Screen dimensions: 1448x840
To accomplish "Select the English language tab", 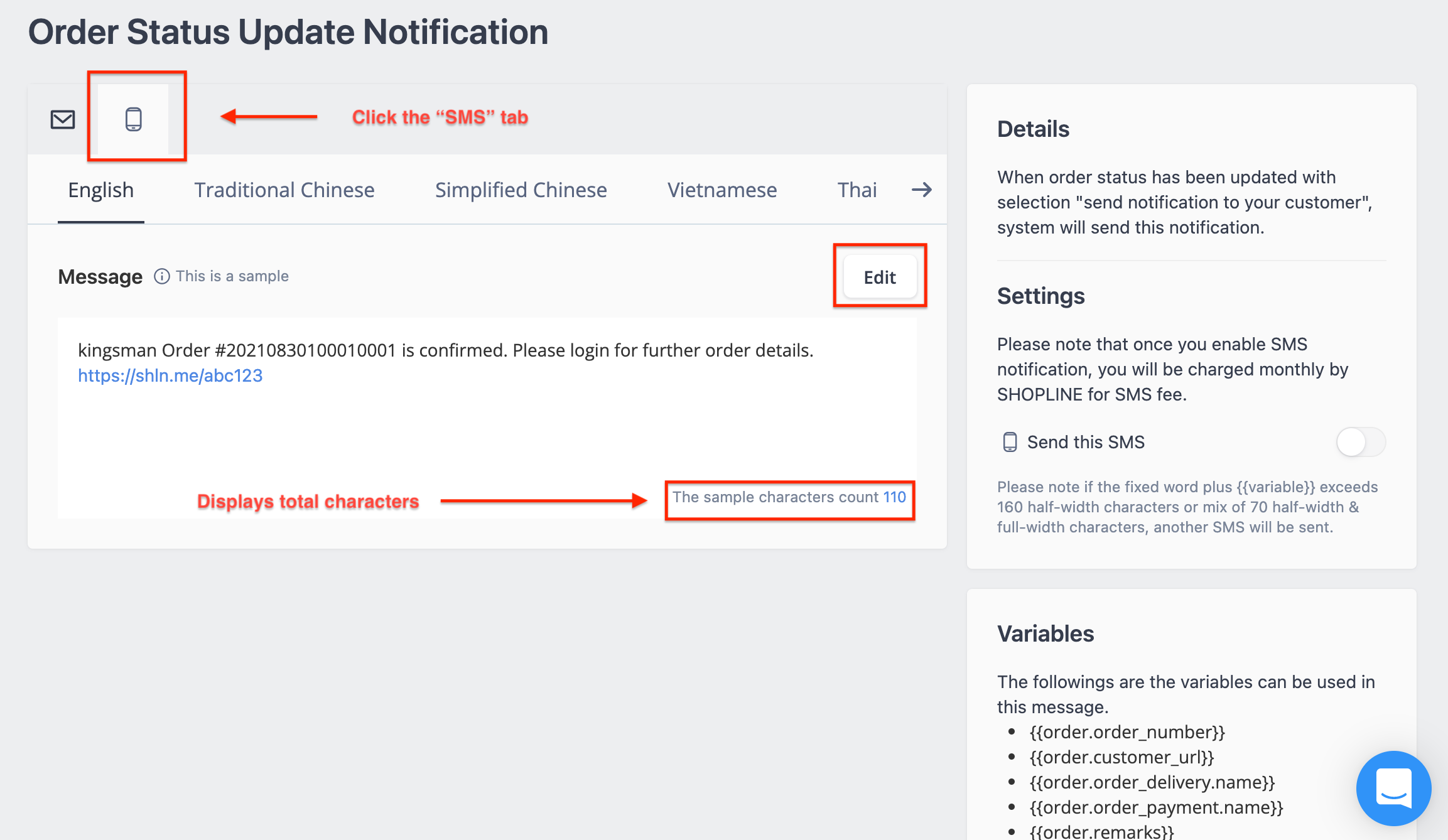I will (100, 189).
